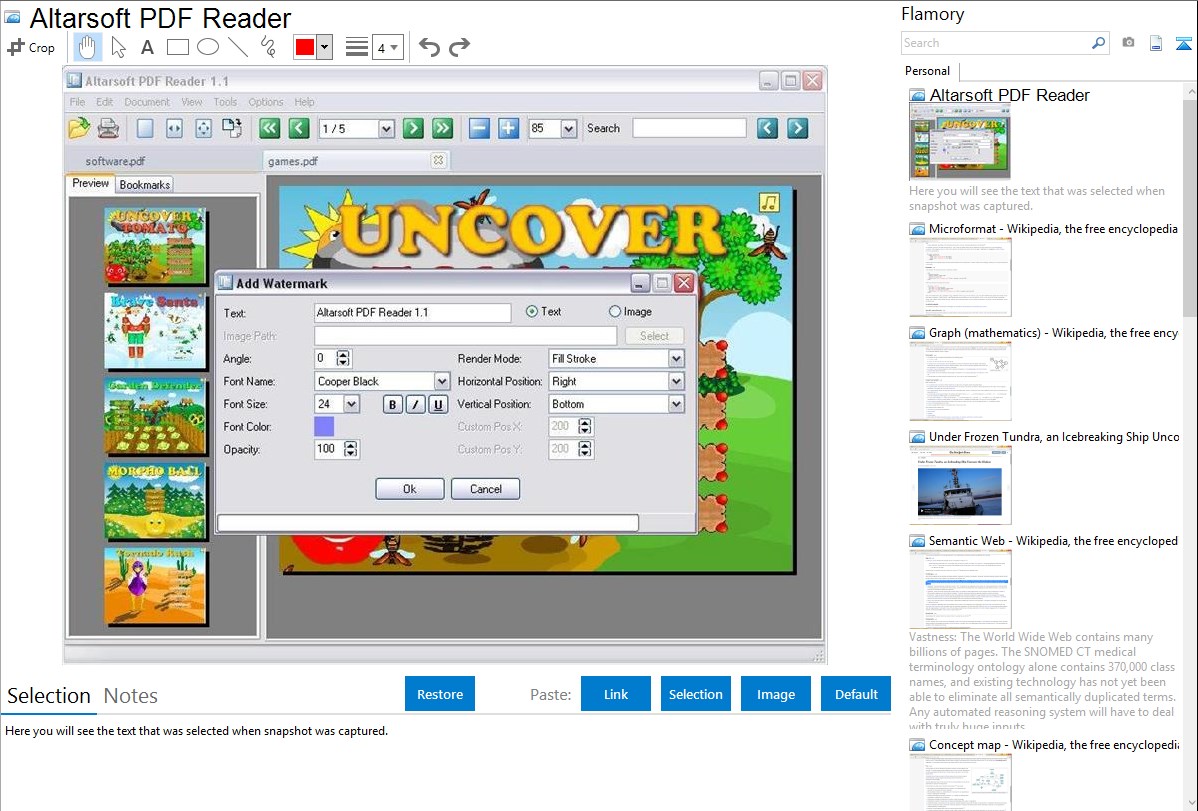Switch to the Notes tab

point(131,696)
